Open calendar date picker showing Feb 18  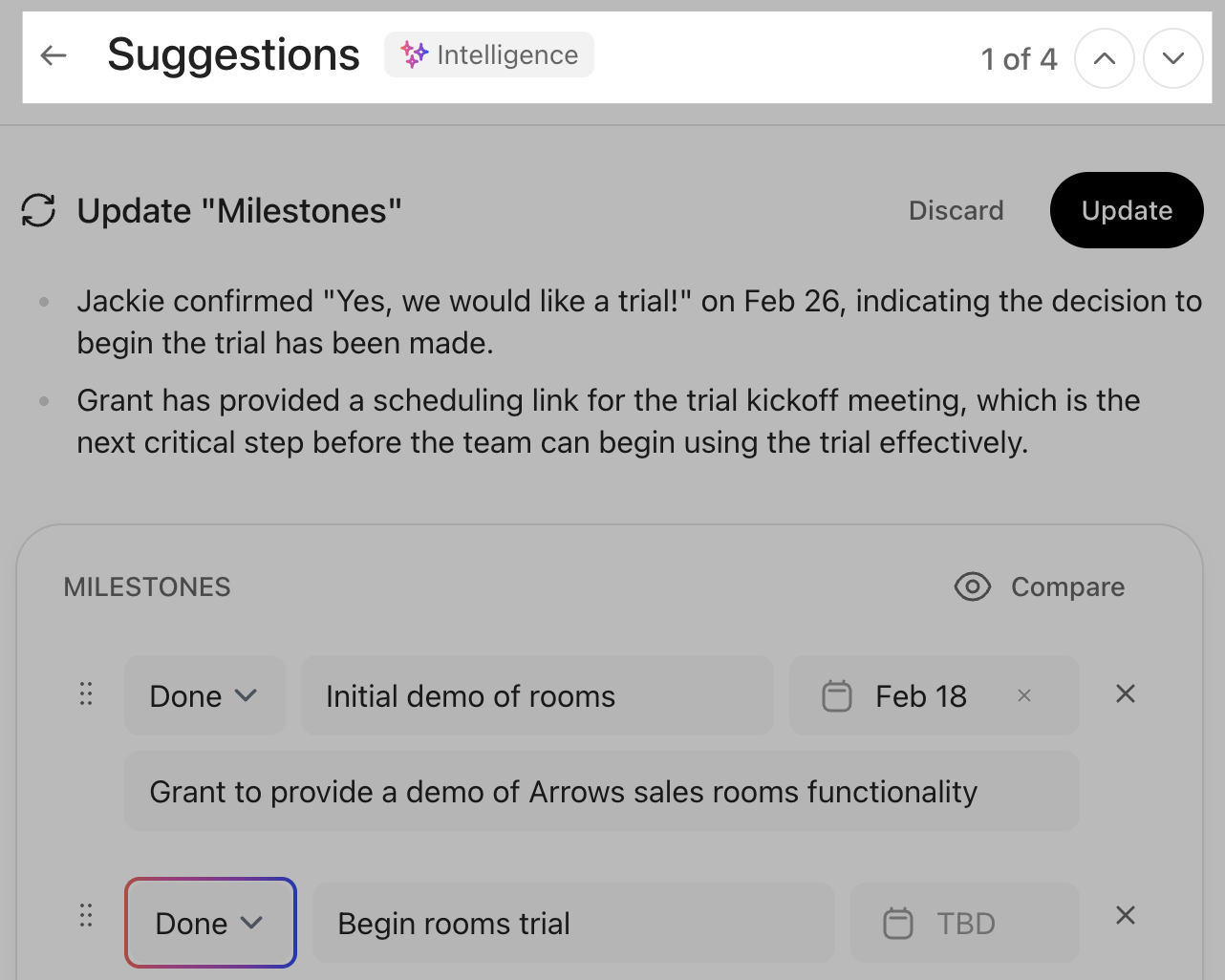coord(898,696)
